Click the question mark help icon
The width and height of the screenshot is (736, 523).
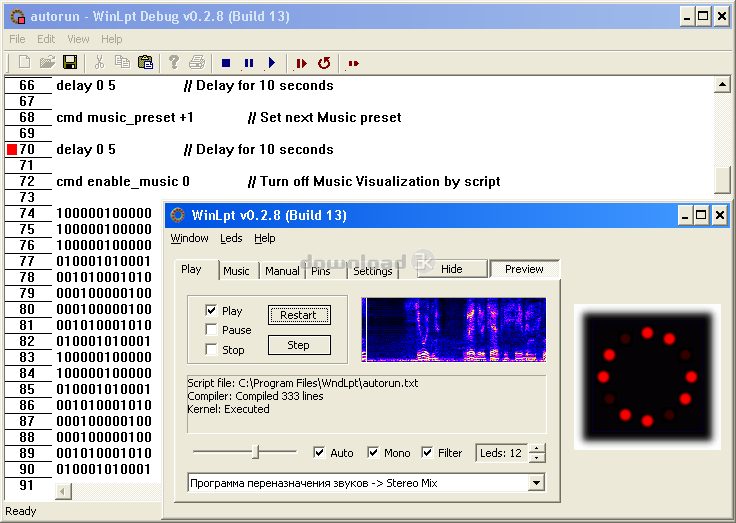click(x=174, y=62)
